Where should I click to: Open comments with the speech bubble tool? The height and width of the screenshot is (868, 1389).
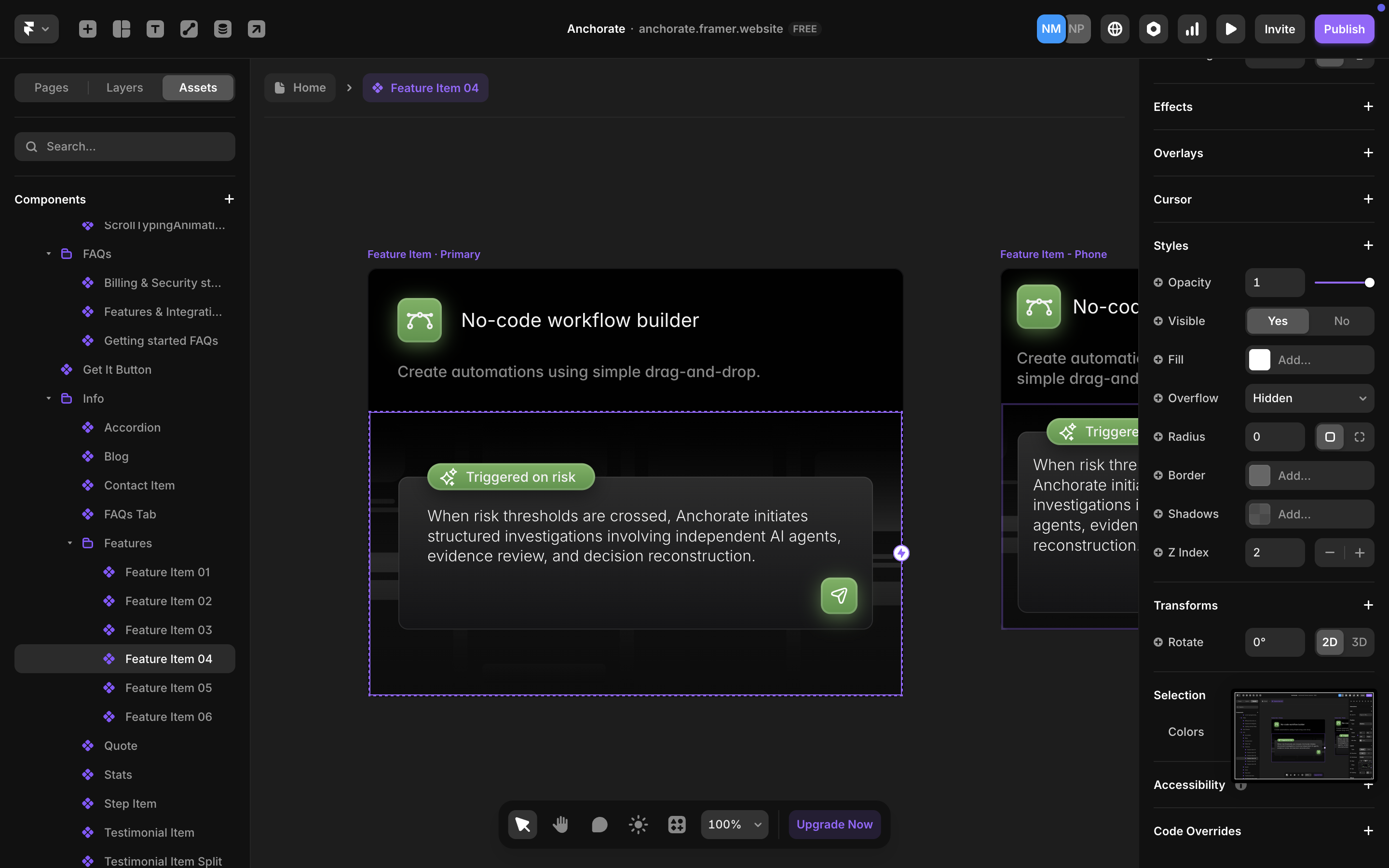coord(599,824)
